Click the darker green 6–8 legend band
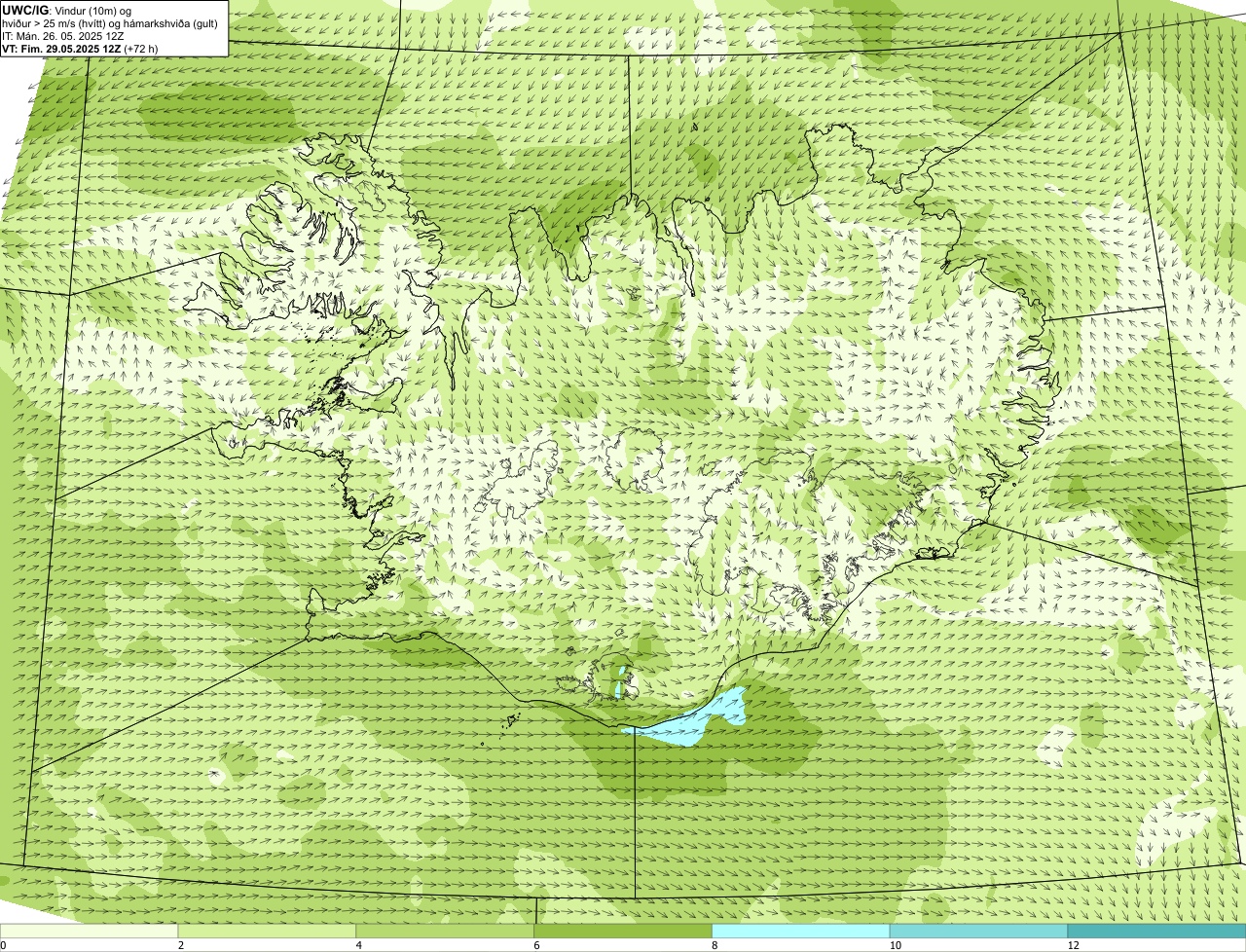This screenshot has width=1246, height=952. (623, 931)
